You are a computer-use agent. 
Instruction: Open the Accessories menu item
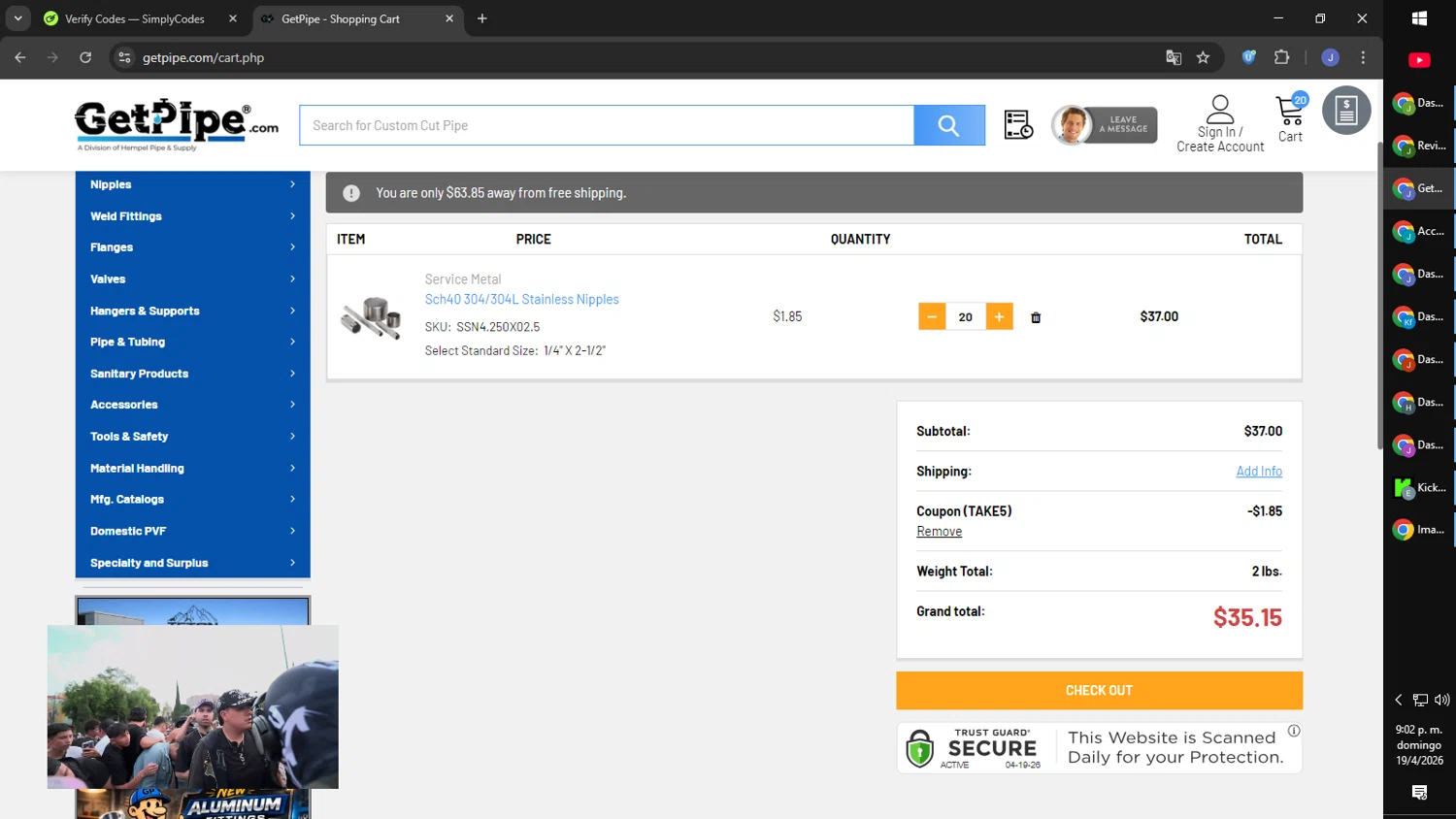point(193,405)
